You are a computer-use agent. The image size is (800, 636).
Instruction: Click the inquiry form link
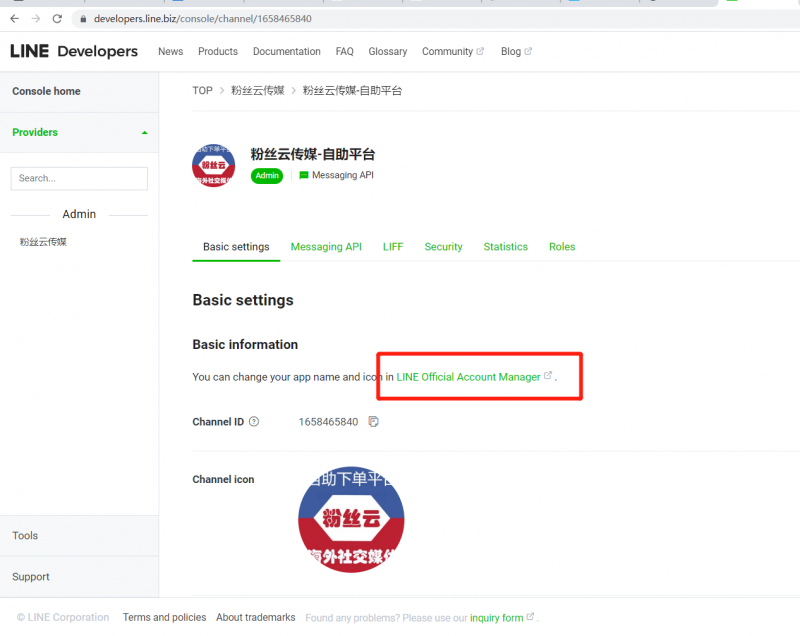[496, 618]
